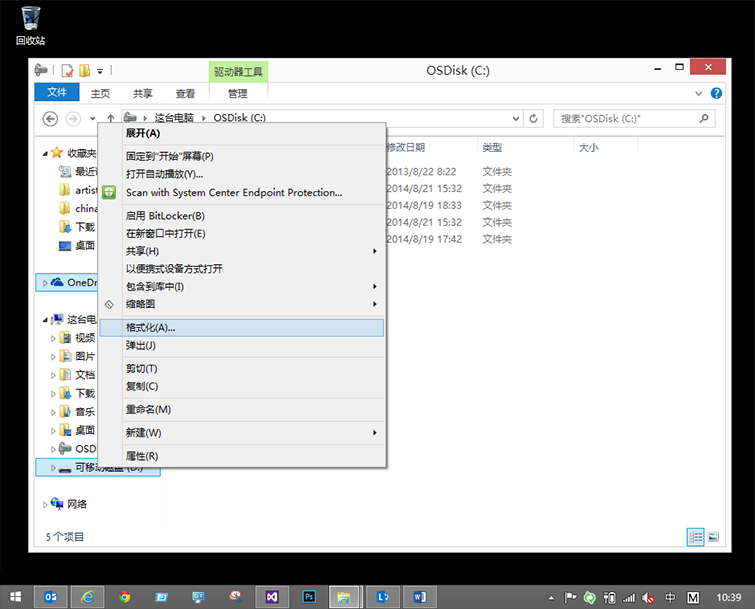755x609 pixels.
Task: Open the 包含到库中(I) submenu
Action: (x=241, y=286)
